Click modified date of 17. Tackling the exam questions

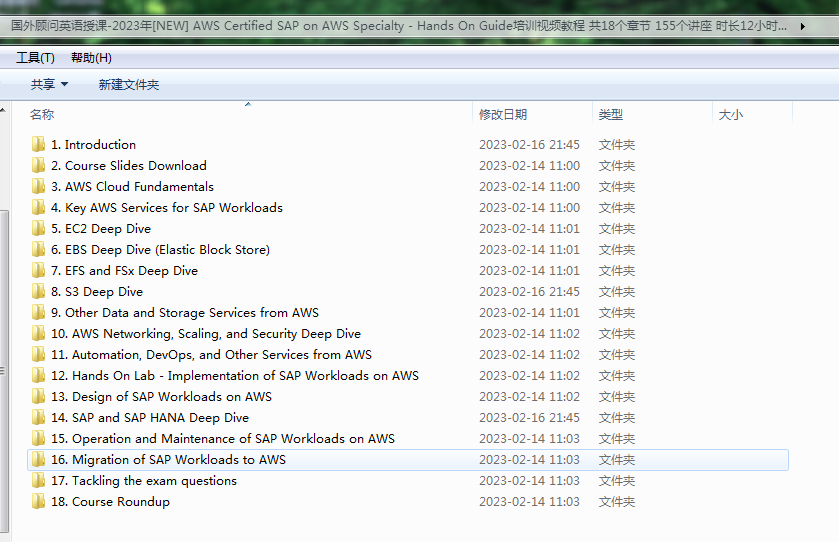point(529,480)
